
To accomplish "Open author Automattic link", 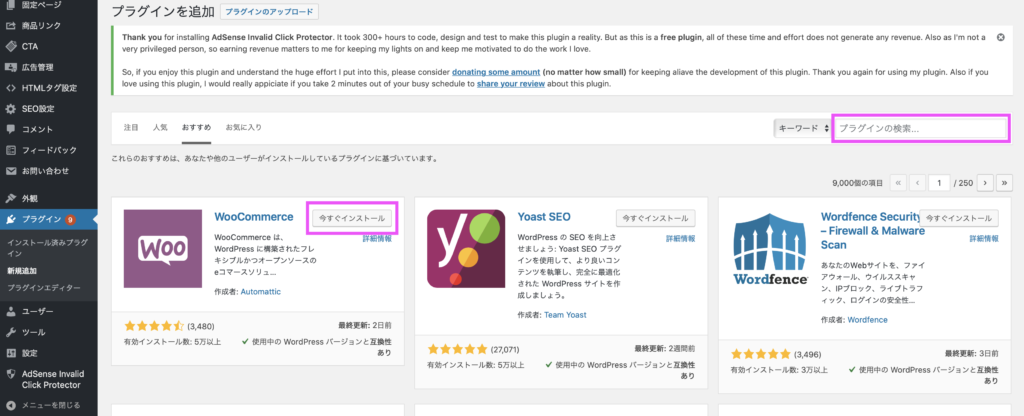I will (x=261, y=292).
